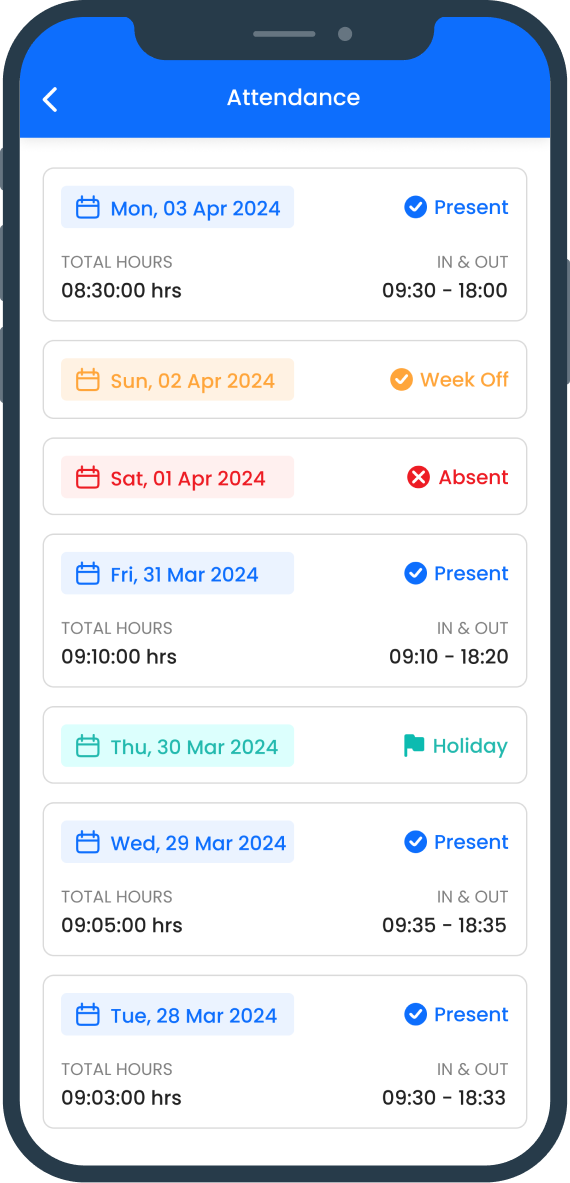The width and height of the screenshot is (570, 1183).
Task: Click blue Present checkmark for 03 Apr
Action: coord(415,207)
